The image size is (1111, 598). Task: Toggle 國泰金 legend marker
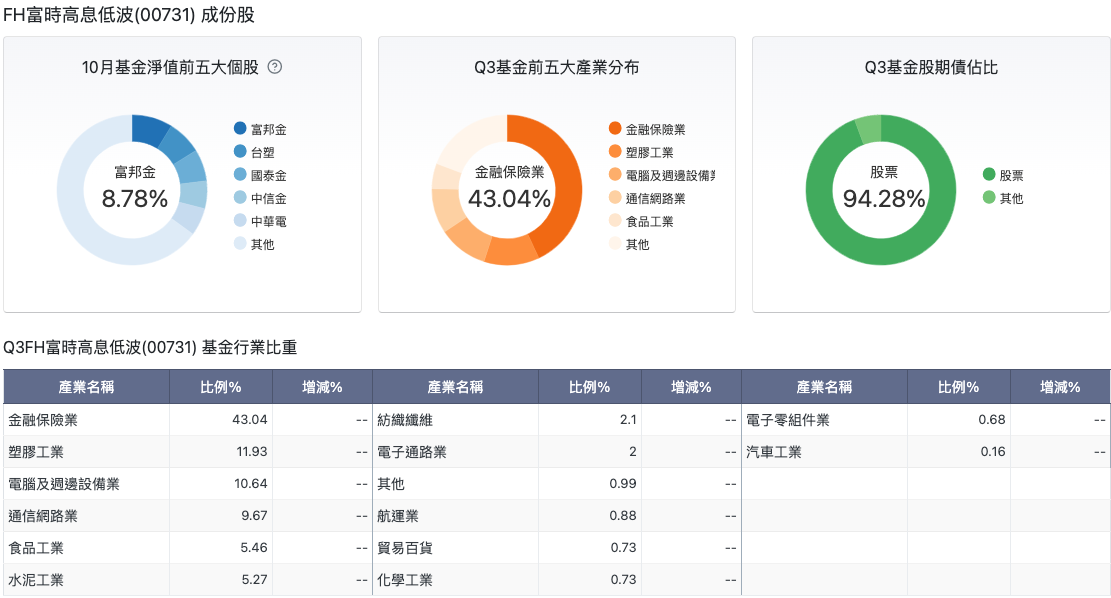pyautogui.click(x=240, y=174)
